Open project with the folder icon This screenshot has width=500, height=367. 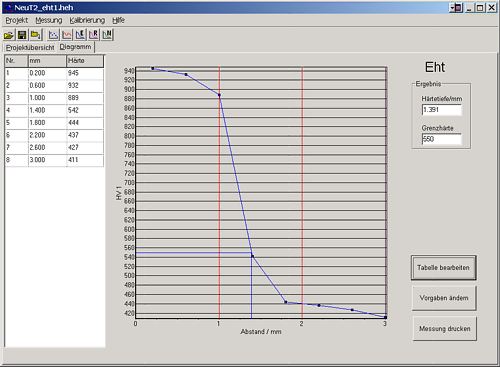[x=9, y=35]
